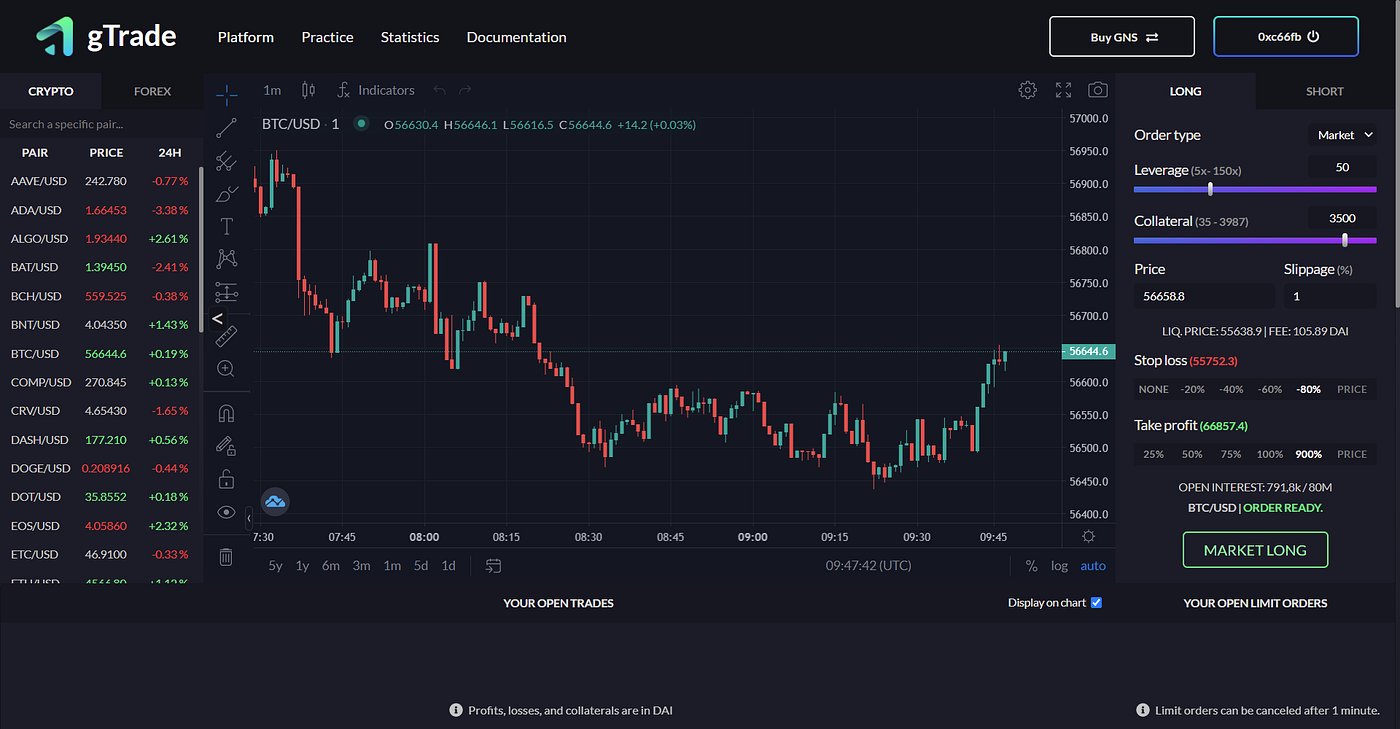
Task: Choose custom PRICE for take profit
Action: tap(1352, 454)
